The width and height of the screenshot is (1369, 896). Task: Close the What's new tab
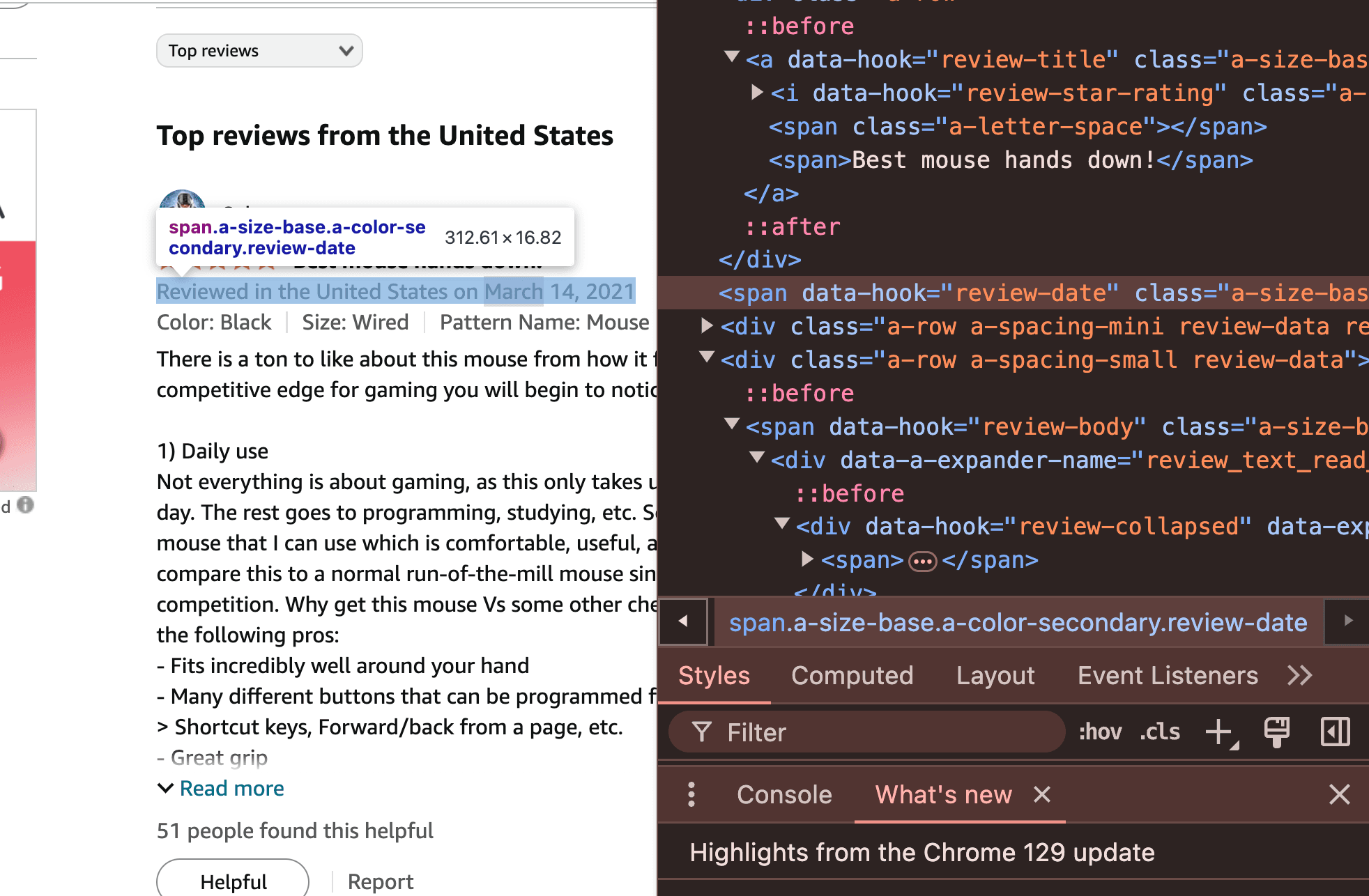click(1042, 794)
